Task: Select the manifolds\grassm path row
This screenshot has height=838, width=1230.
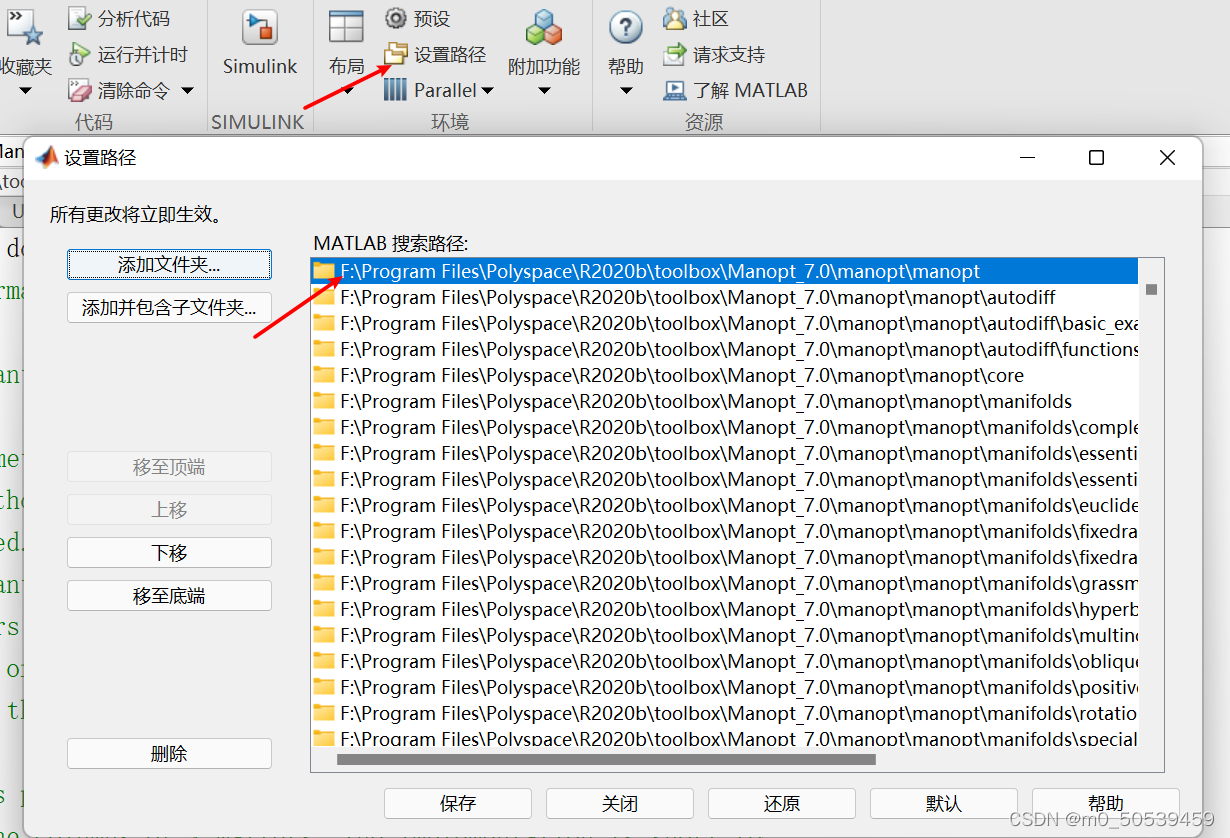Action: coord(725,583)
